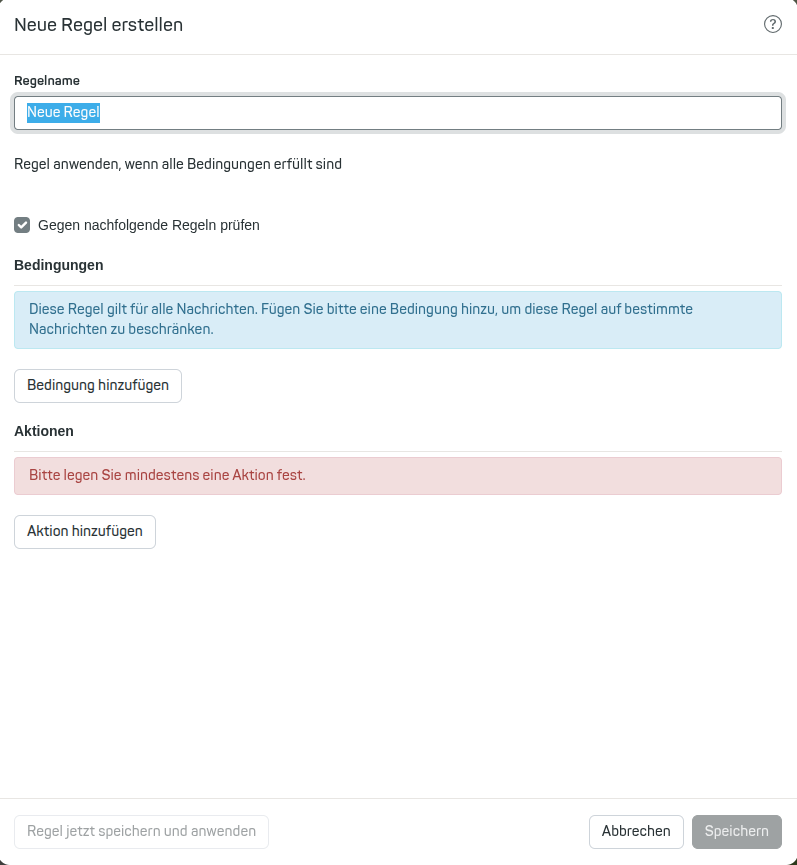Click 'Regel jetzt speichern und anwenden'

141,831
